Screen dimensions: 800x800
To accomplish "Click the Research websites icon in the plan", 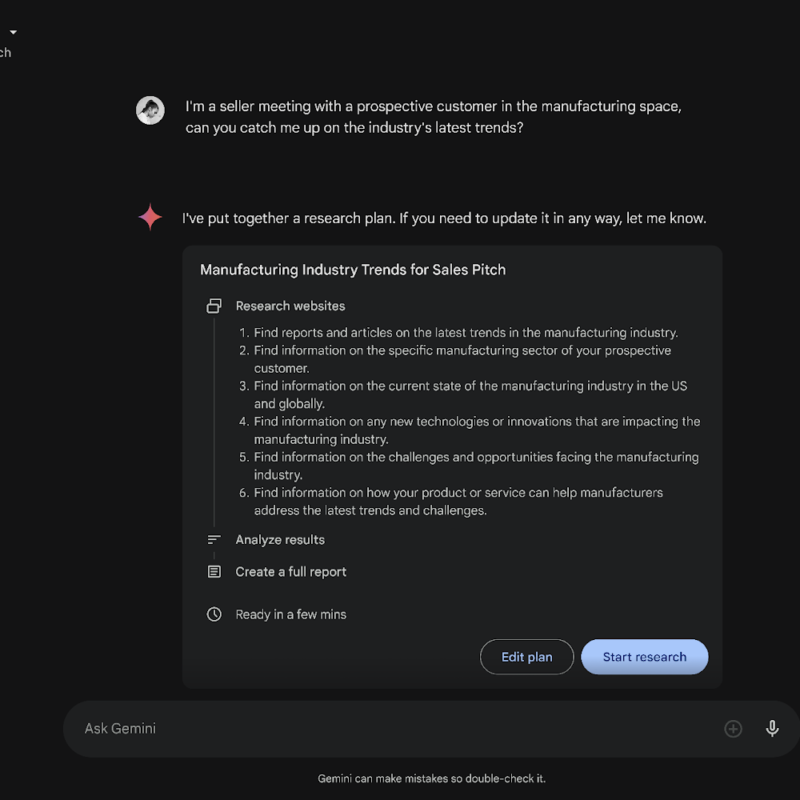I will tap(213, 305).
